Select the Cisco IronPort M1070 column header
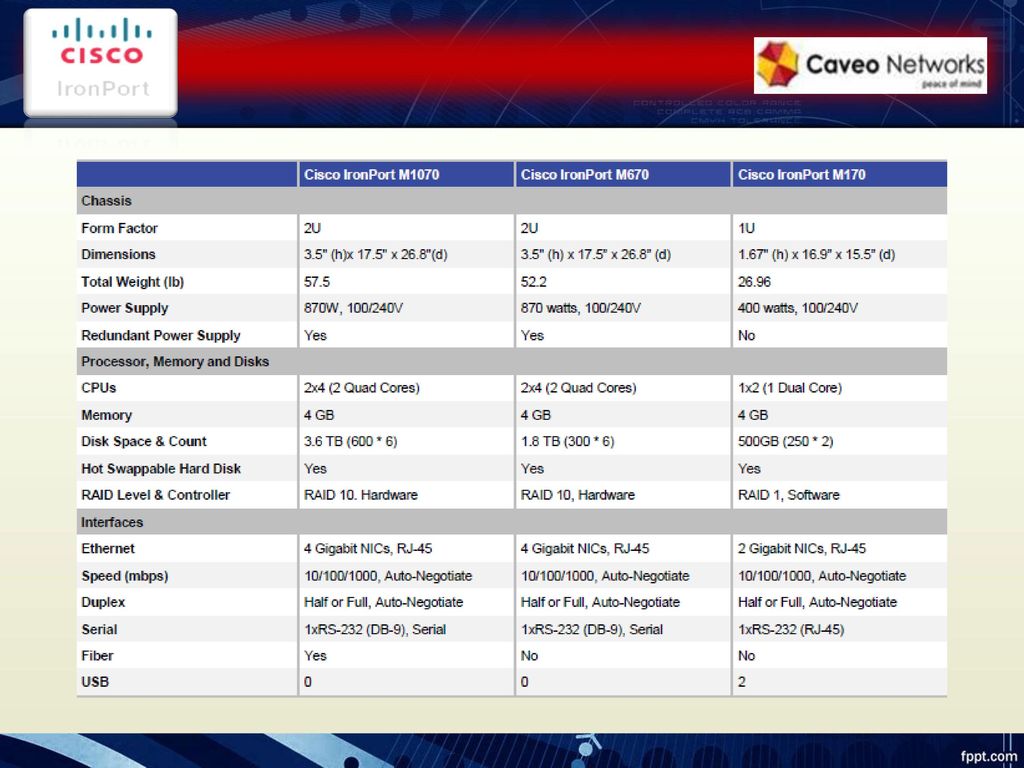This screenshot has width=1024, height=768. pos(372,174)
